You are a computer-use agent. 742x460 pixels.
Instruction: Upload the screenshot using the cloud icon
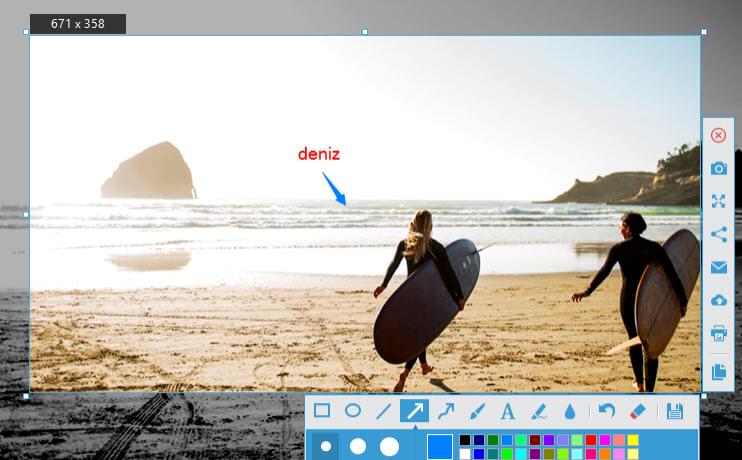718,300
